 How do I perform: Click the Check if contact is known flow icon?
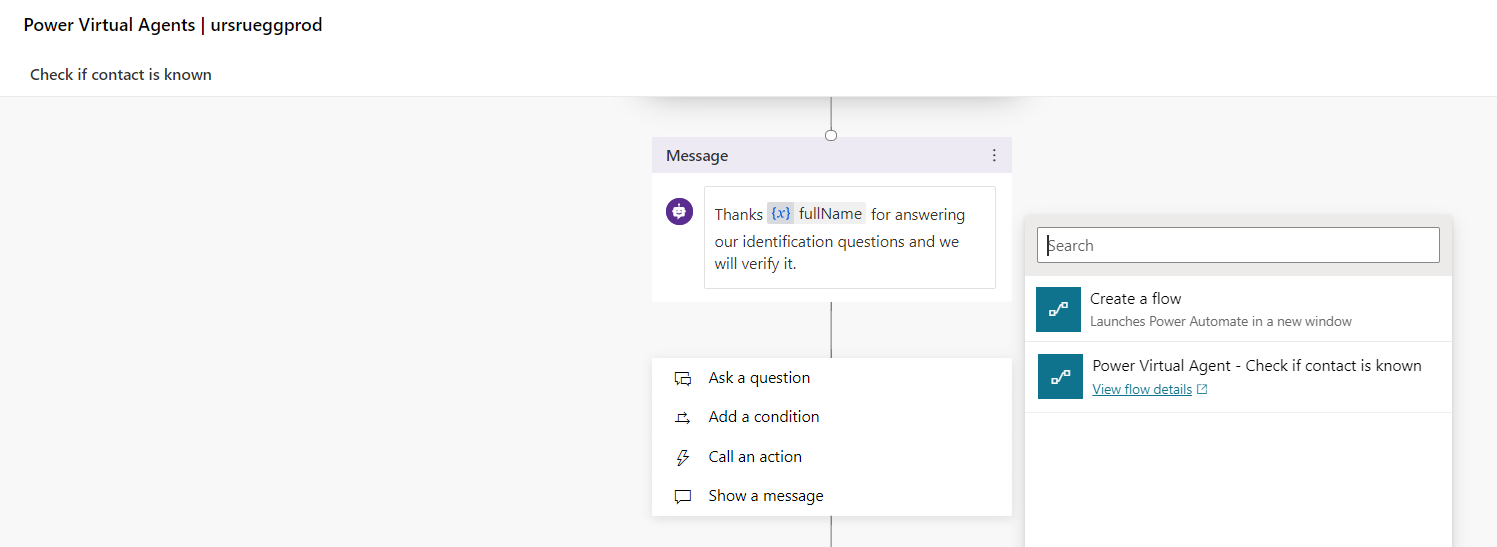click(1061, 377)
